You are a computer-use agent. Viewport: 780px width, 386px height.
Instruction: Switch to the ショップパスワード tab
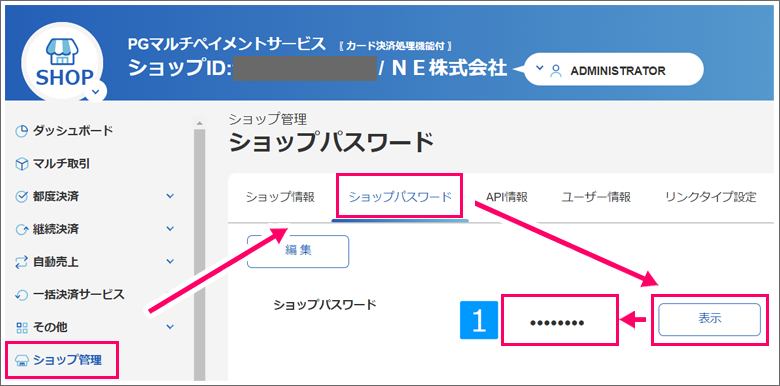coord(400,197)
